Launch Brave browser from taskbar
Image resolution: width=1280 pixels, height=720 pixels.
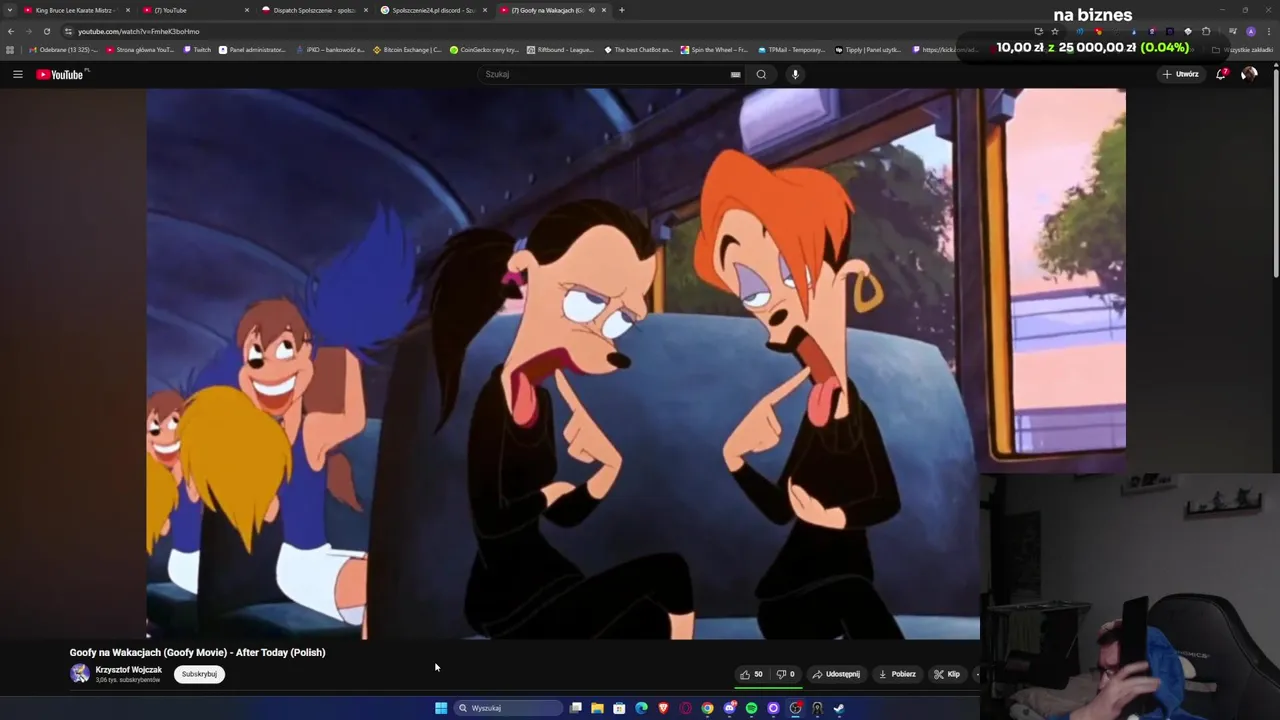[x=663, y=708]
